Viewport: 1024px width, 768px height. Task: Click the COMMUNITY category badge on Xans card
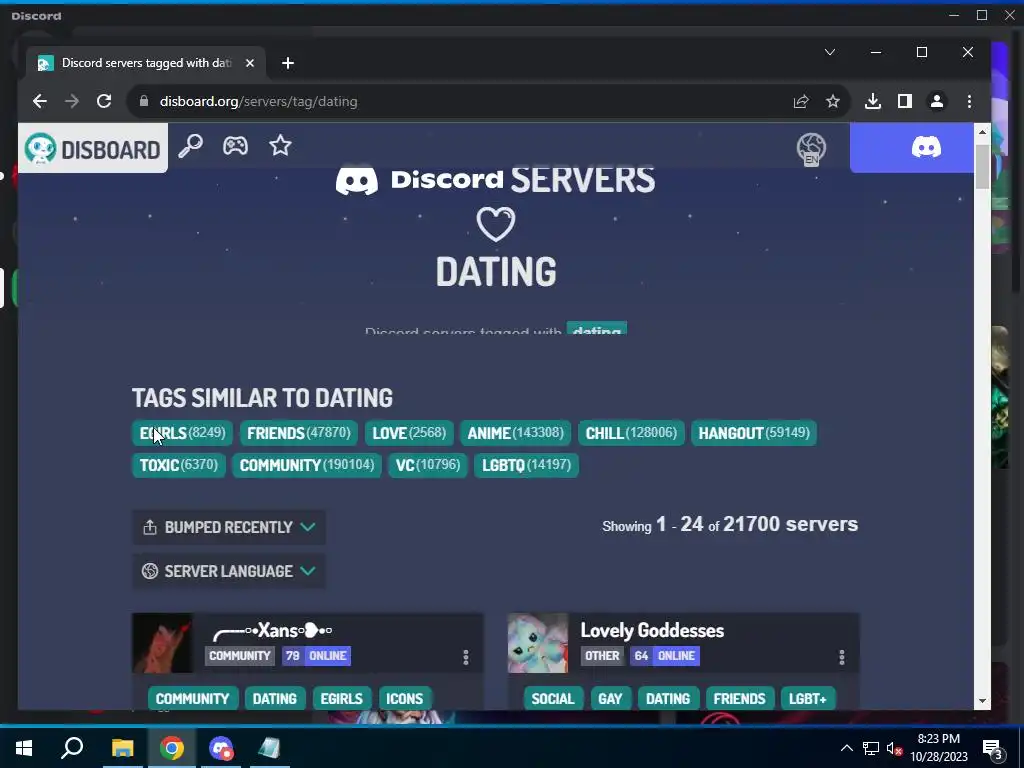pos(240,656)
